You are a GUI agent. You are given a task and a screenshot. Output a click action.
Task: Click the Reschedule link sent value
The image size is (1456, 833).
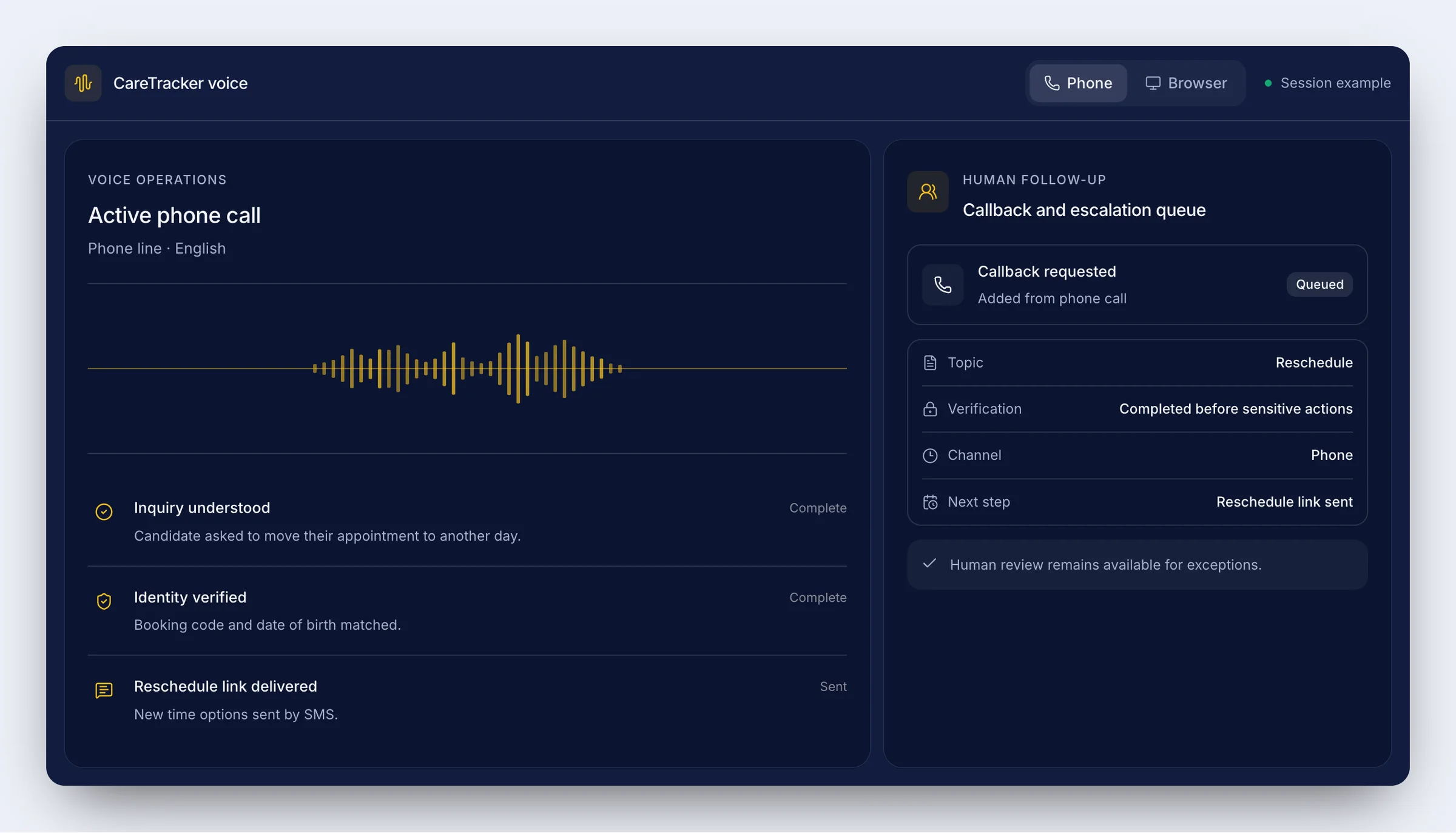(x=1284, y=502)
